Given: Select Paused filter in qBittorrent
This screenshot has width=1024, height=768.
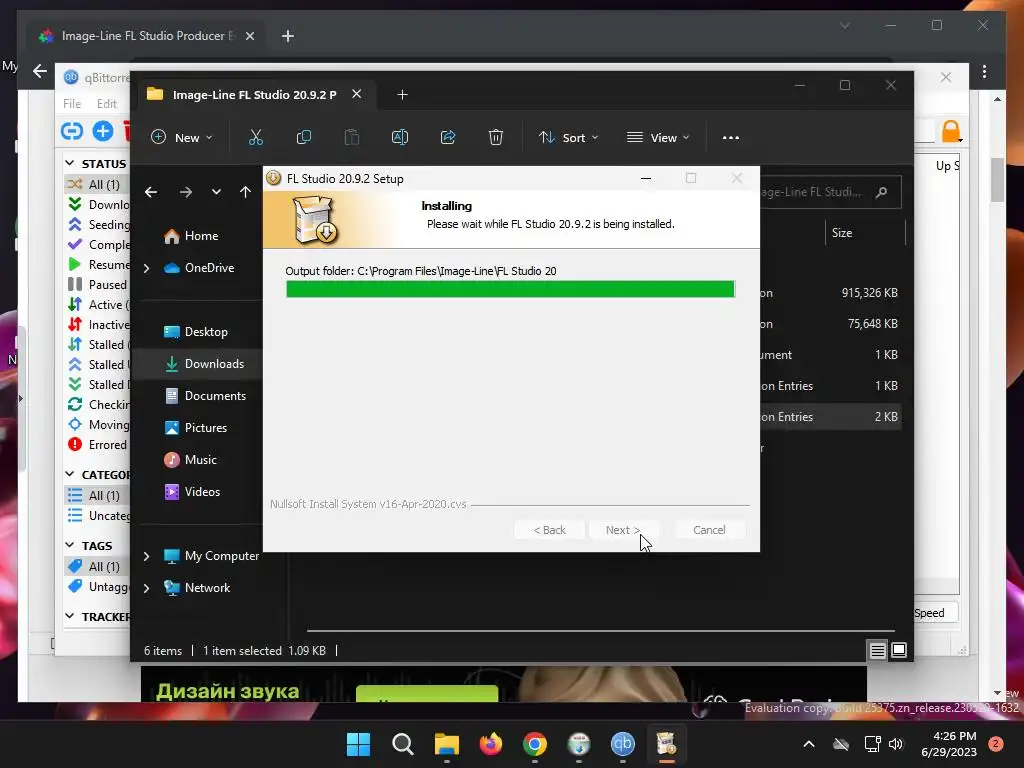Looking at the screenshot, I should click(97, 285).
